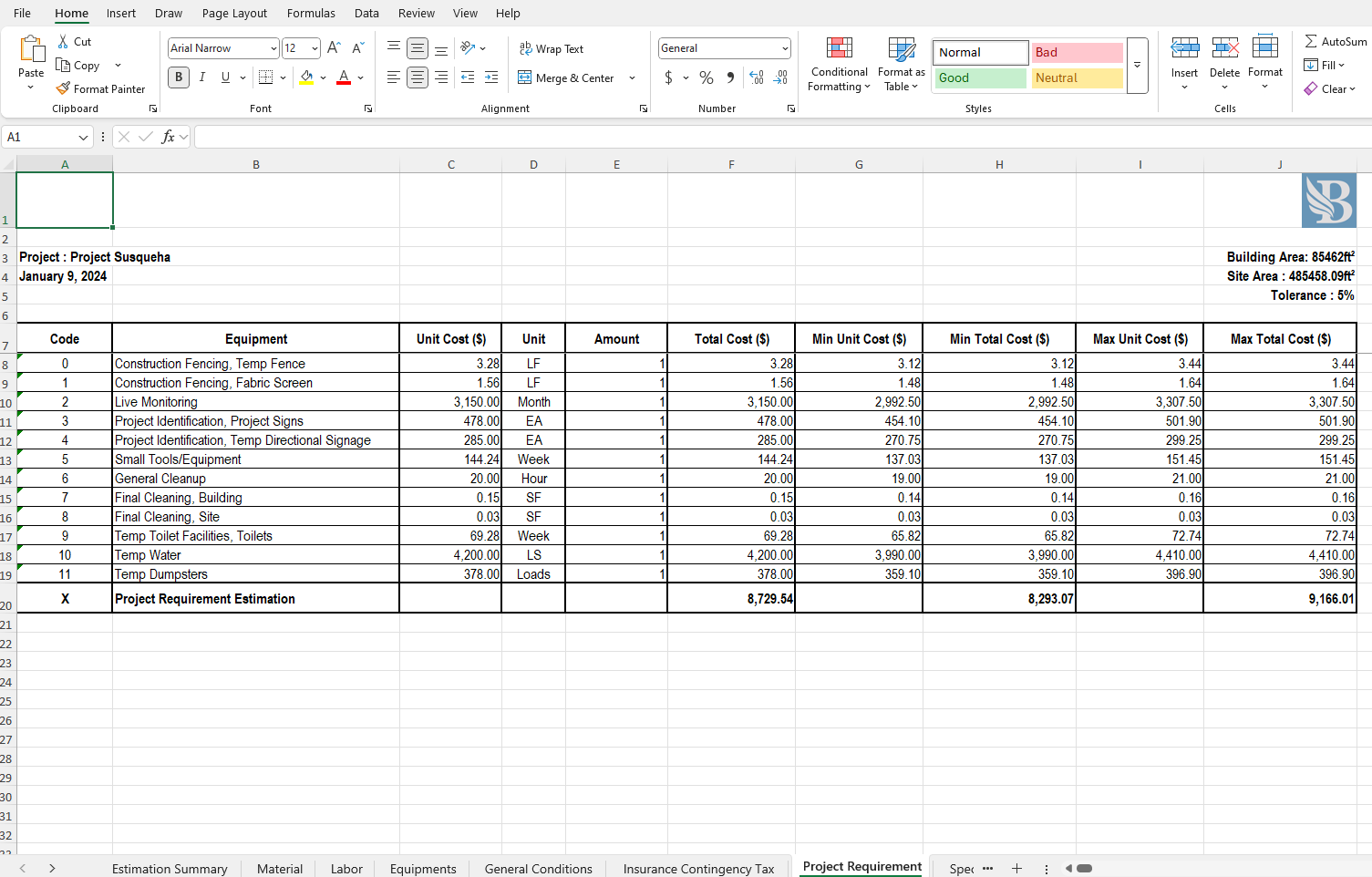
Task: Toggle Wrap Text on cell
Action: (552, 48)
